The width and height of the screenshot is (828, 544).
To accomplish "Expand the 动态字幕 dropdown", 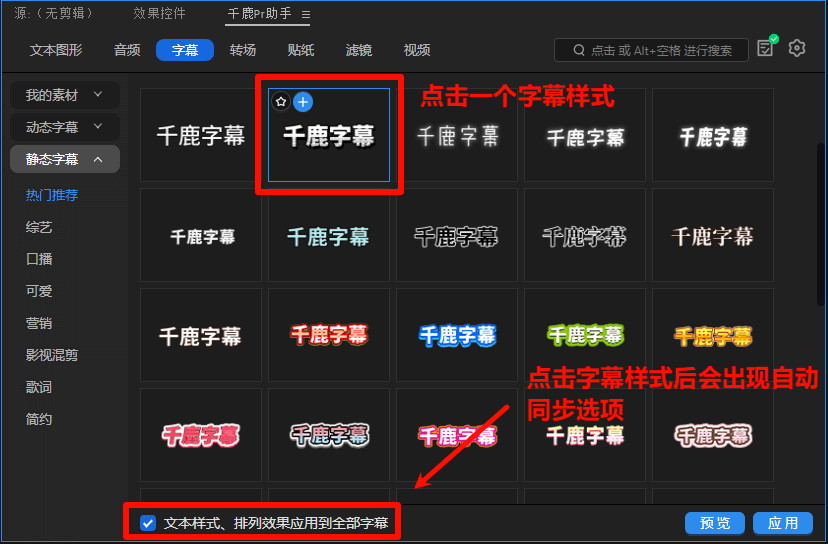I will [x=65, y=127].
